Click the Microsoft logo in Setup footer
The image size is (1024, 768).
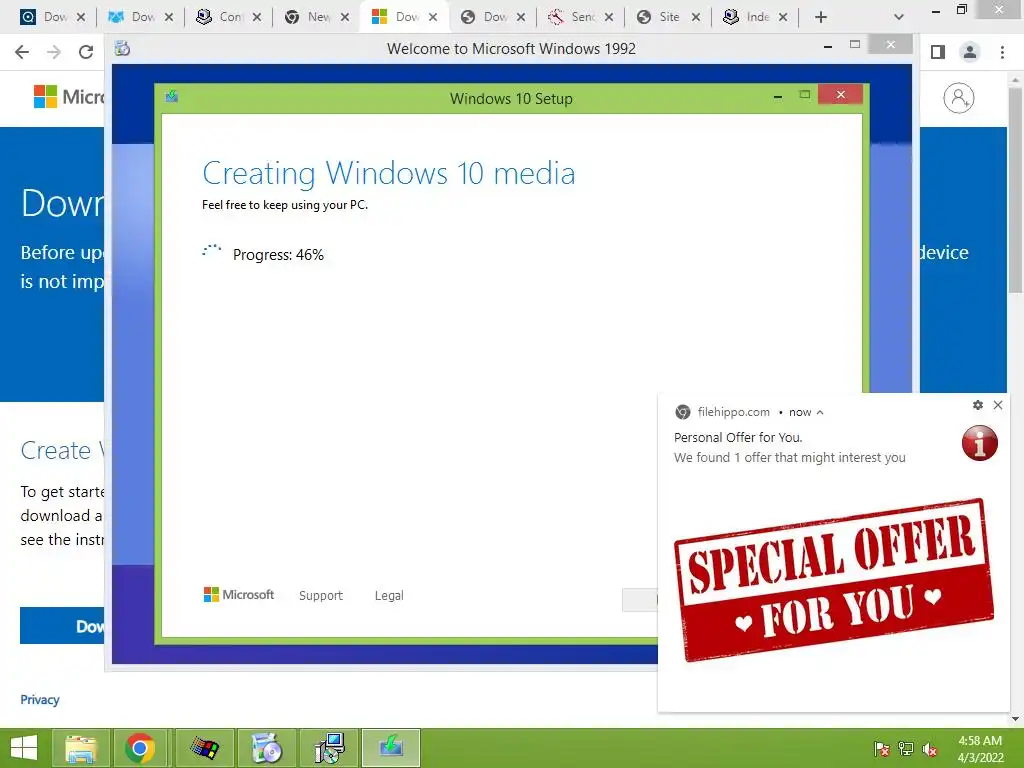239,595
